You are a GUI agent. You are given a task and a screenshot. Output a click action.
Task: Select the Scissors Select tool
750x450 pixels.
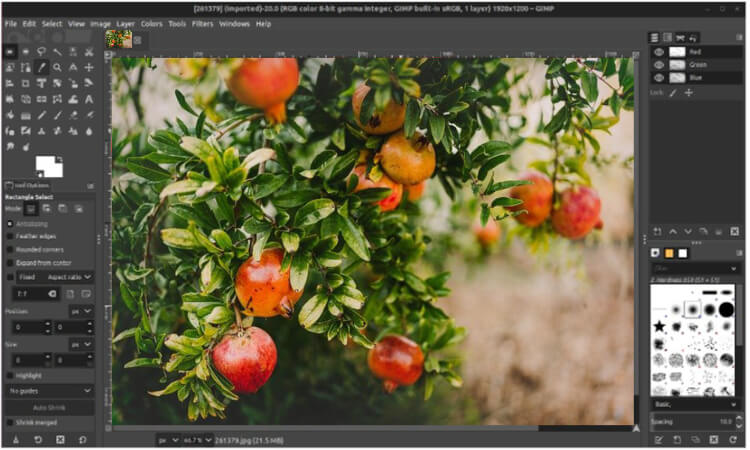click(x=89, y=52)
